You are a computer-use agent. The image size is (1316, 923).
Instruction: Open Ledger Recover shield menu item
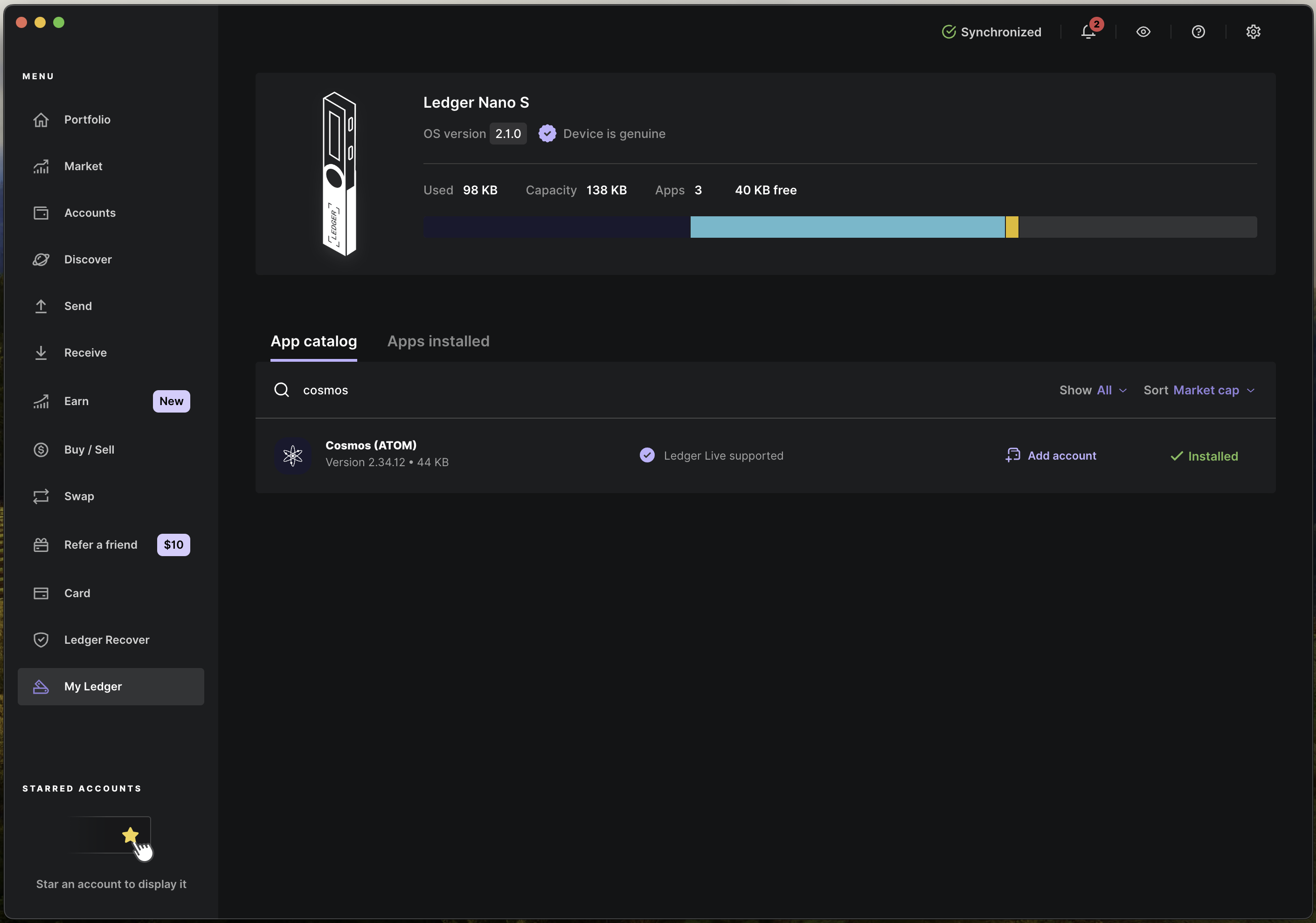pos(107,640)
